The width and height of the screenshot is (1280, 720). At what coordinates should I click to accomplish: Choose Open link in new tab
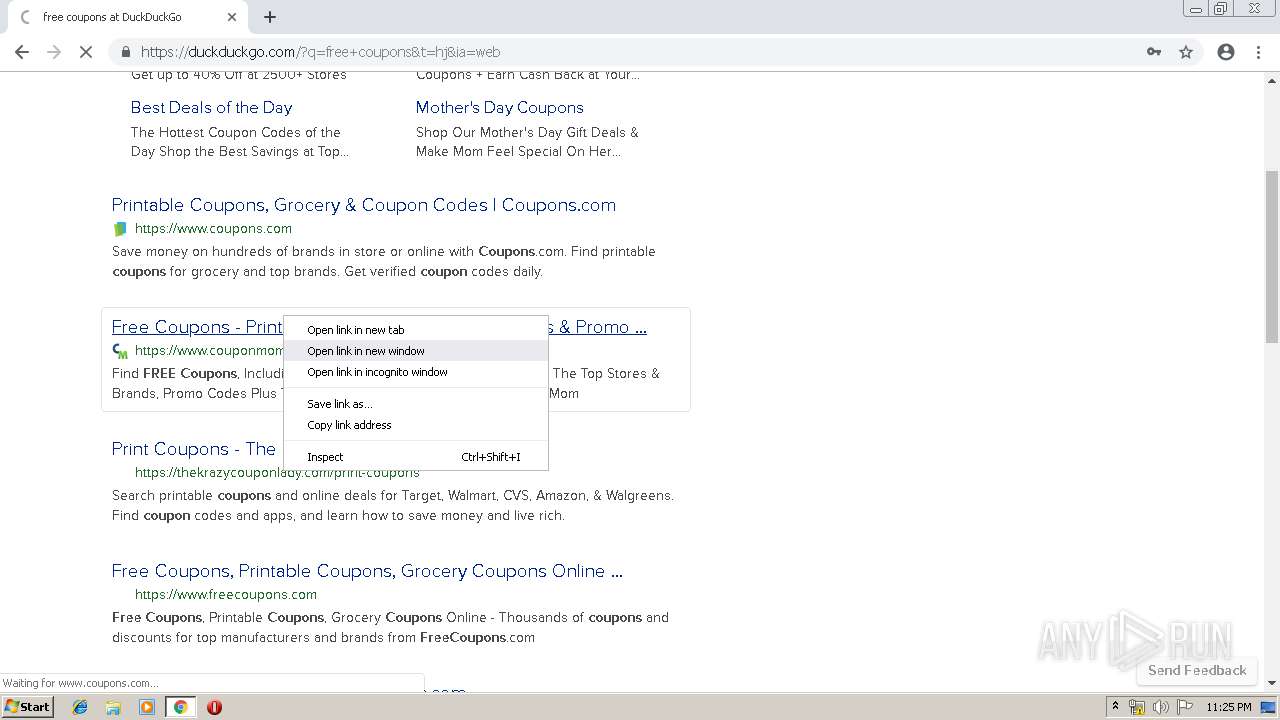coord(416,330)
